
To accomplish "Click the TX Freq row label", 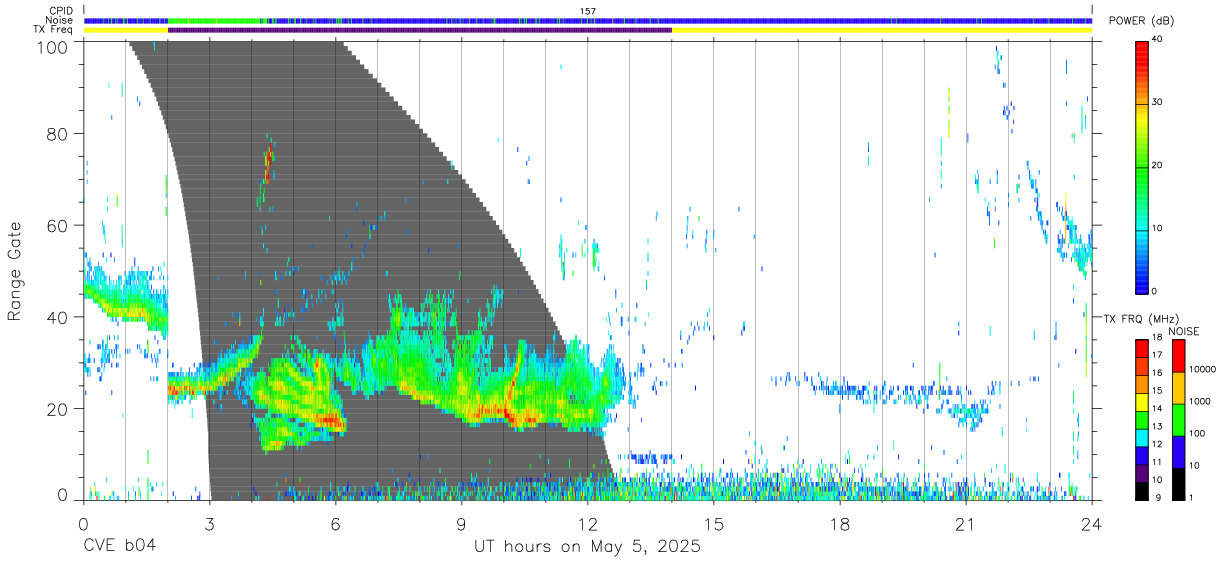I will coord(54,30).
